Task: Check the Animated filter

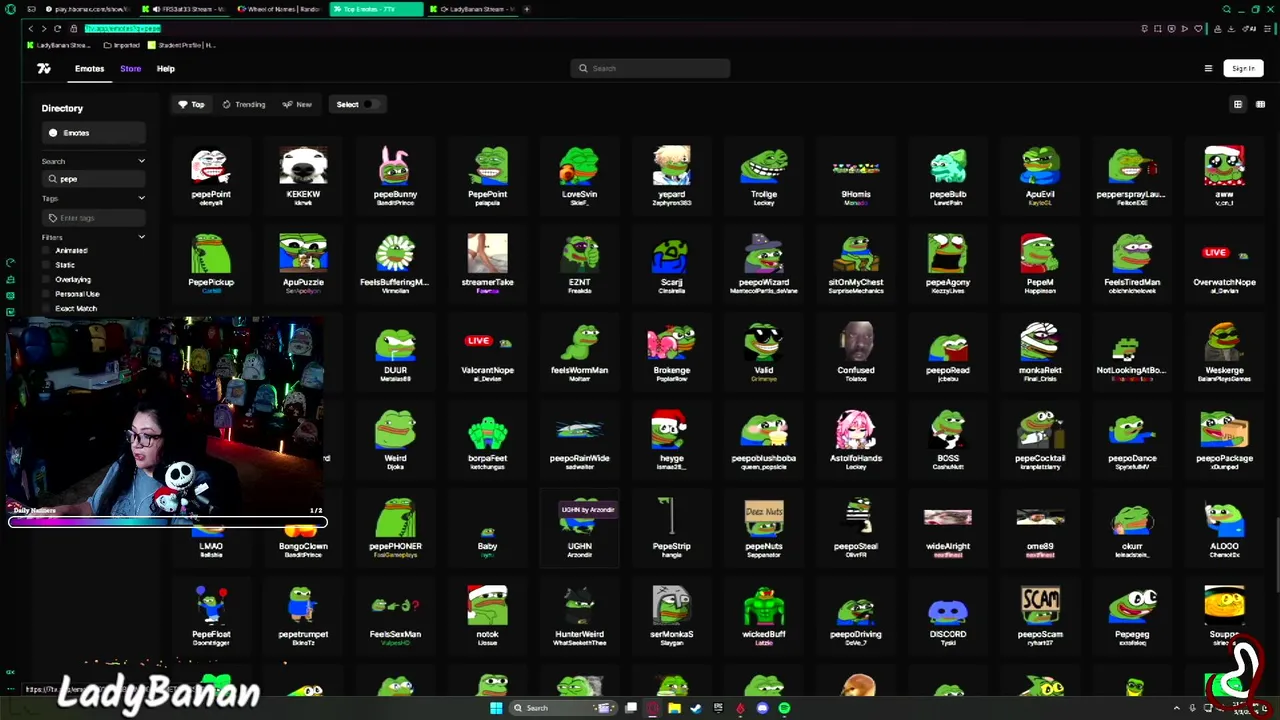Action: click(46, 251)
